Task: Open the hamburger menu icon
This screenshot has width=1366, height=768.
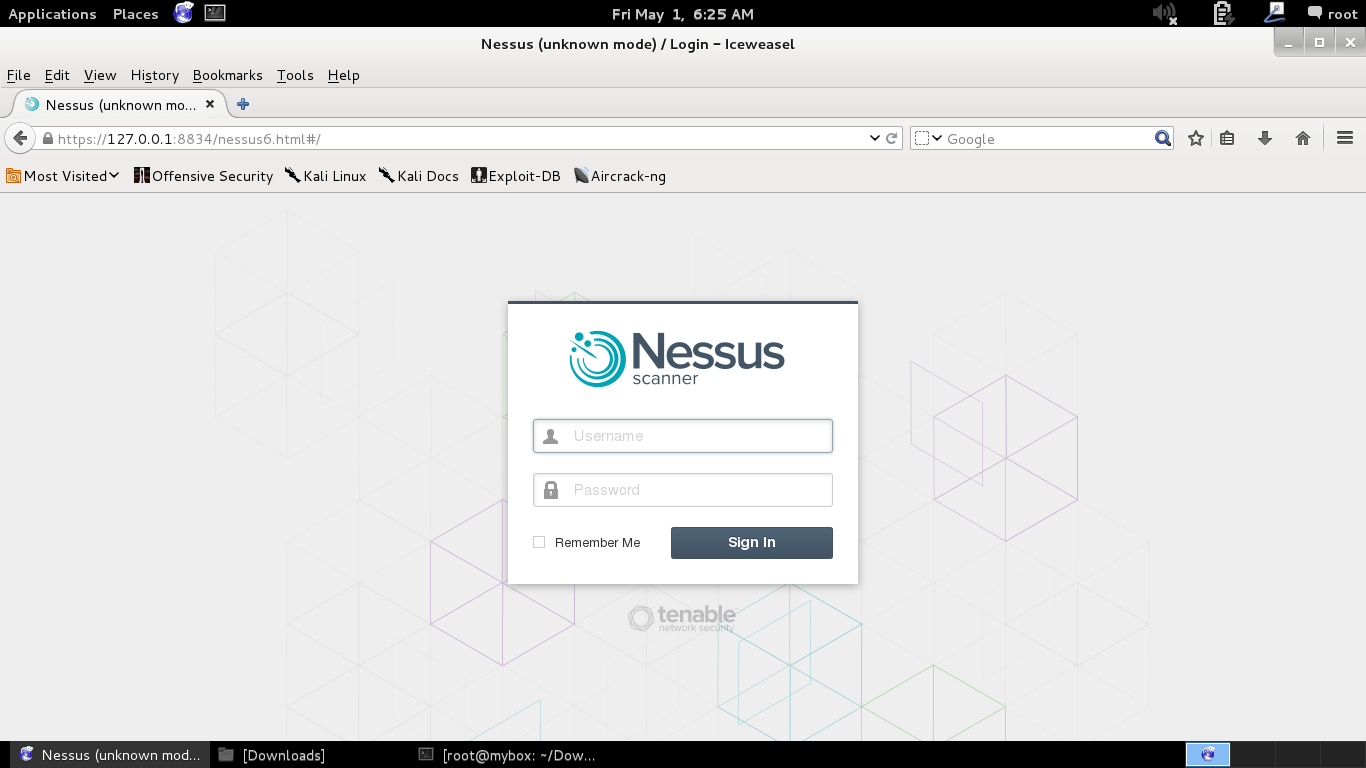Action: point(1345,138)
